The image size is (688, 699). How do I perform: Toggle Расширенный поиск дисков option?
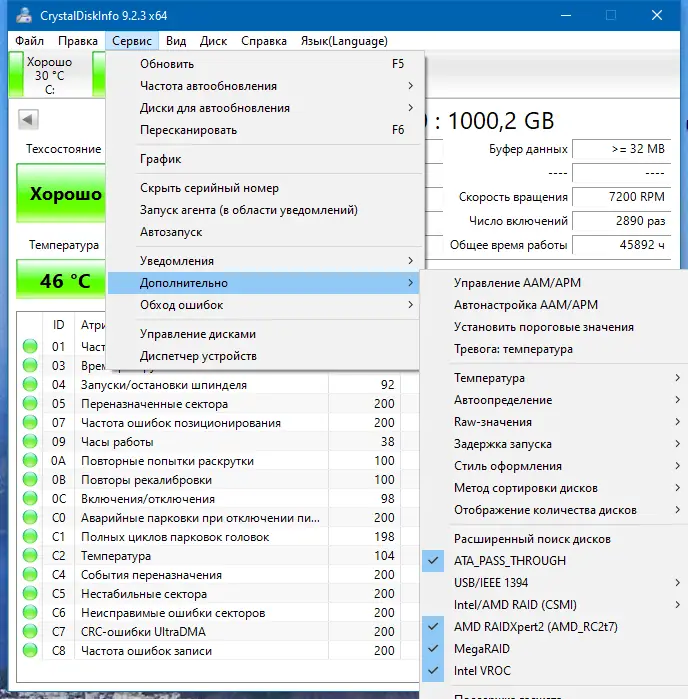[x=553, y=539]
